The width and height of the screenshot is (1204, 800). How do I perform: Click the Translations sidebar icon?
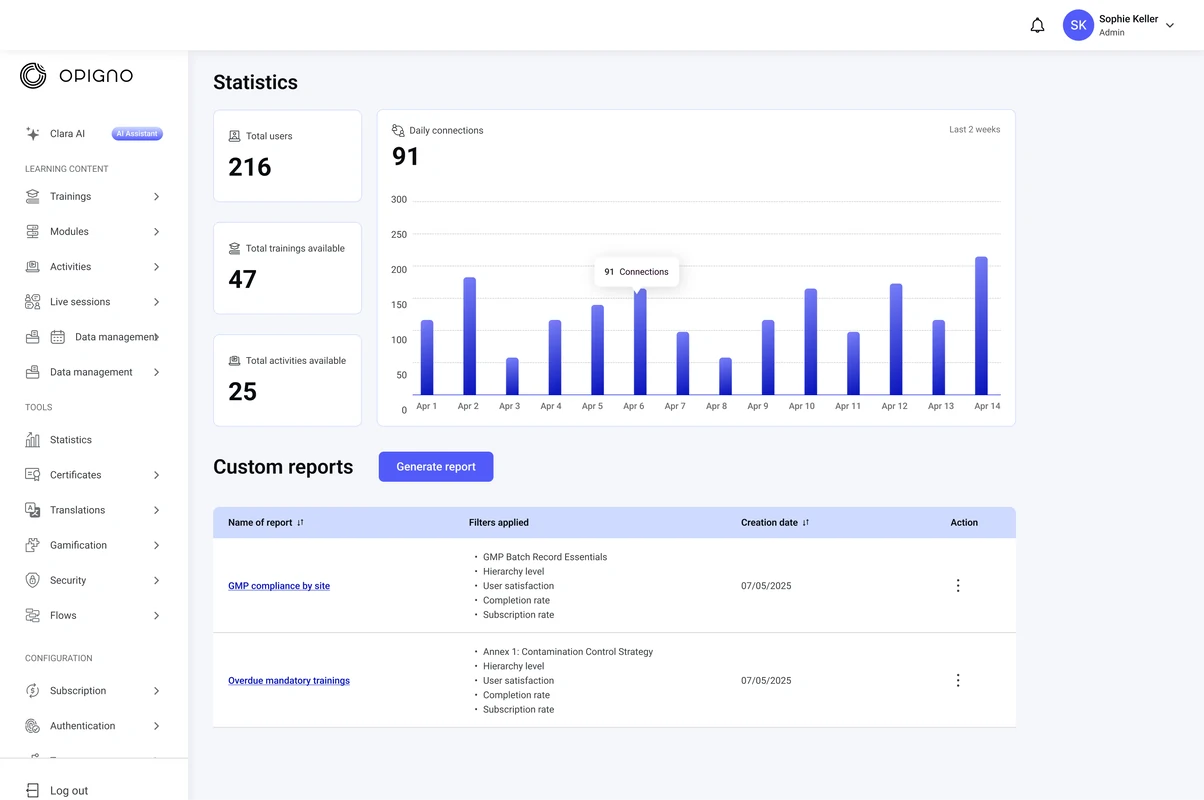pyautogui.click(x=33, y=510)
